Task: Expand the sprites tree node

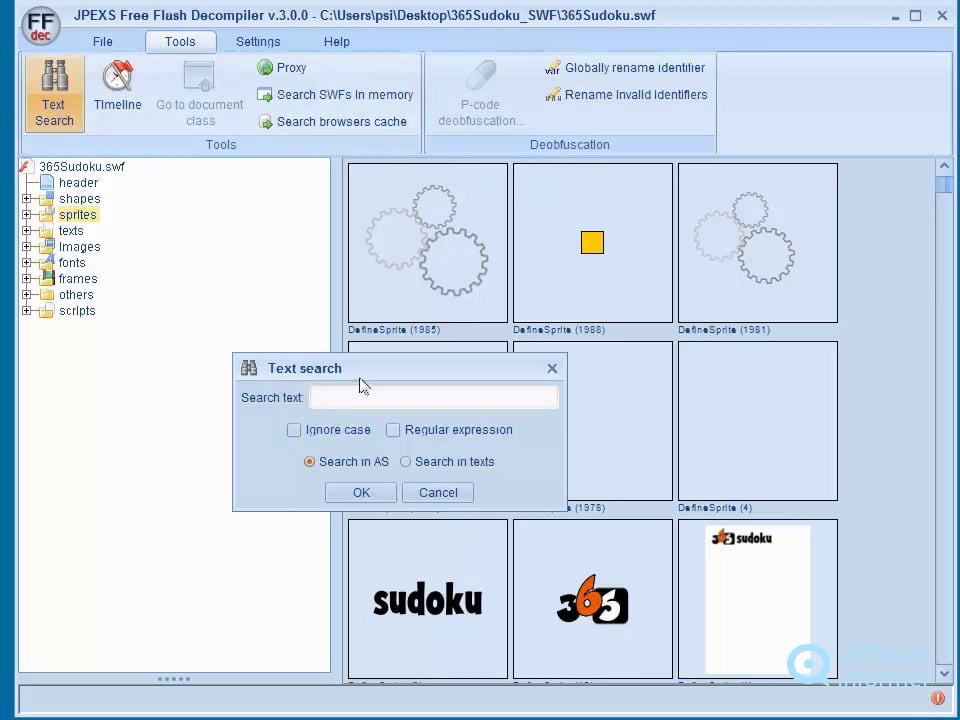Action: coord(26,214)
